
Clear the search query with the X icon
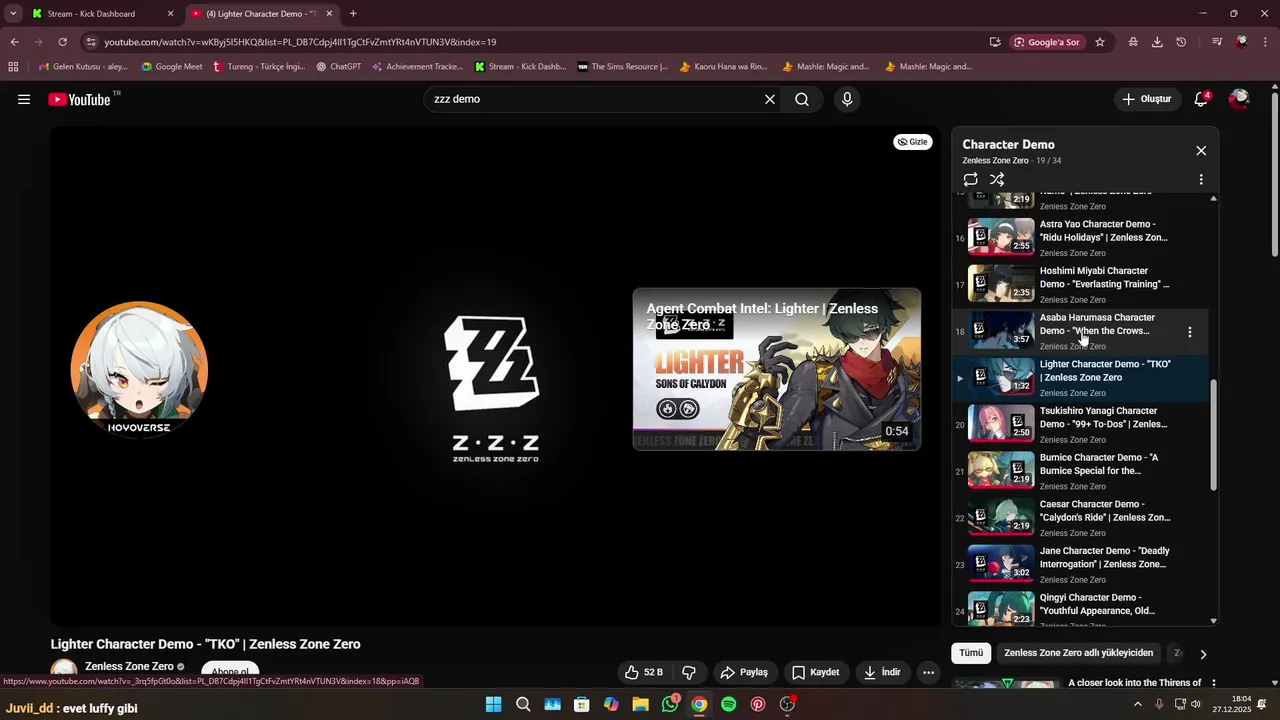[x=770, y=99]
